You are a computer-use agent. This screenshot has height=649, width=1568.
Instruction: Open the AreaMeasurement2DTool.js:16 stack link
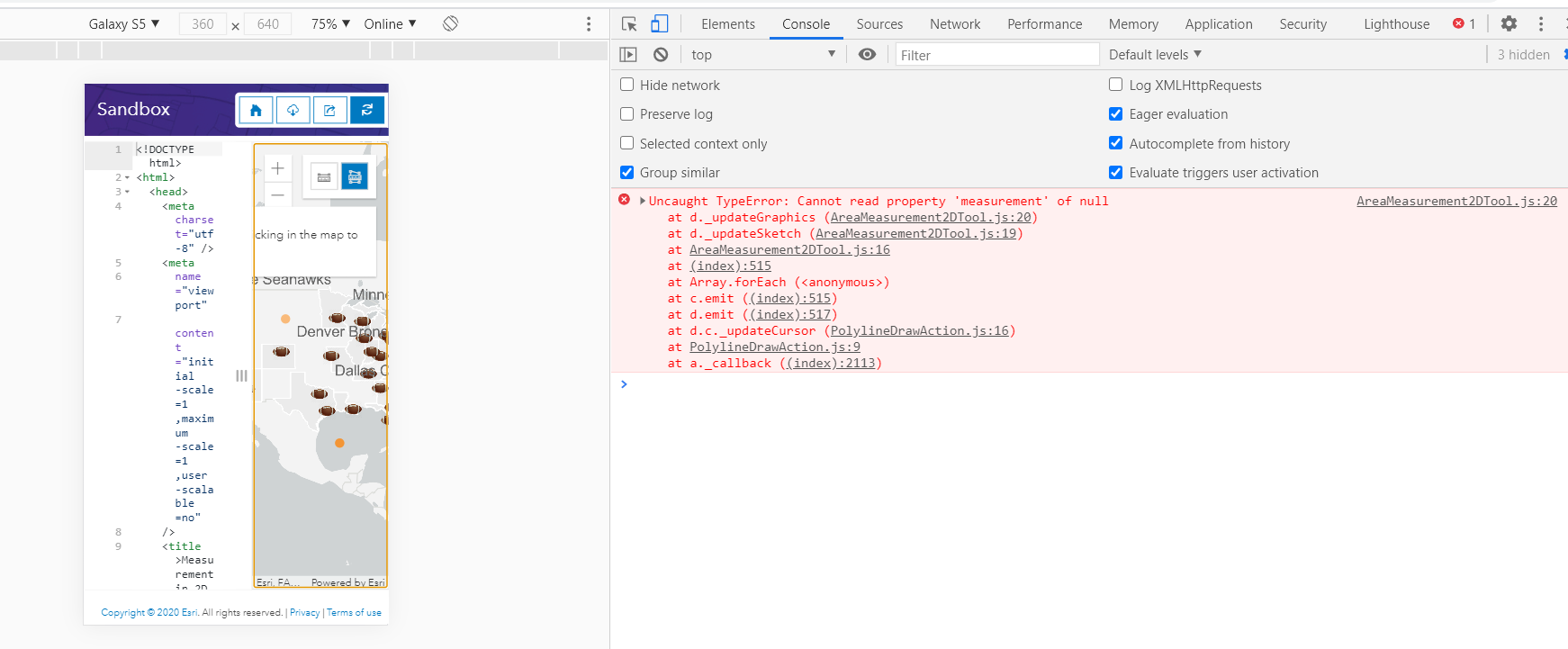coord(789,249)
